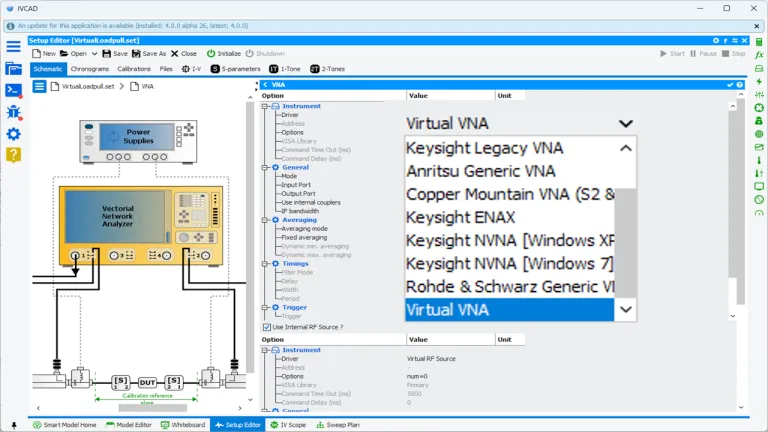Screen dimensions: 768x432
Task: Go back using VNA panel arrow
Action: pyautogui.click(x=265, y=85)
